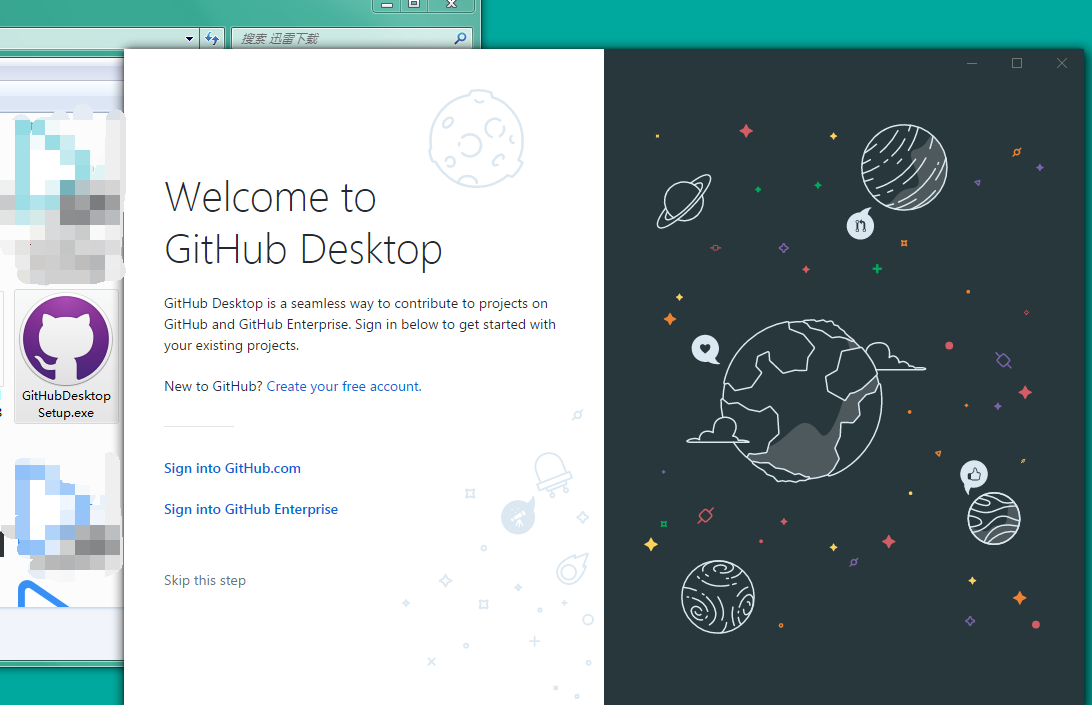
Task: Select the blurred file icon below GitHubDesktopSetup.exe
Action: pyautogui.click(x=66, y=516)
